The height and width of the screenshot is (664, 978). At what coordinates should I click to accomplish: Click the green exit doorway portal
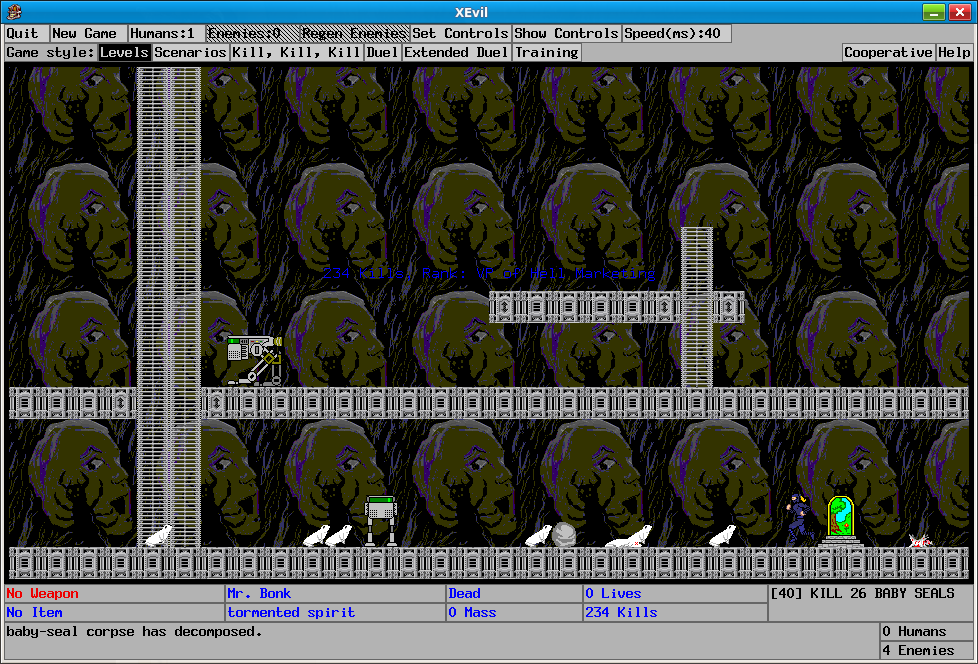[x=840, y=521]
